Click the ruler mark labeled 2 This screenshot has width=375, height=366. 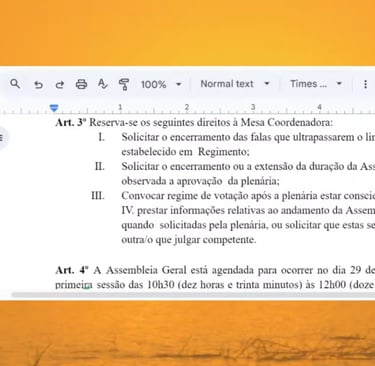click(x=187, y=107)
